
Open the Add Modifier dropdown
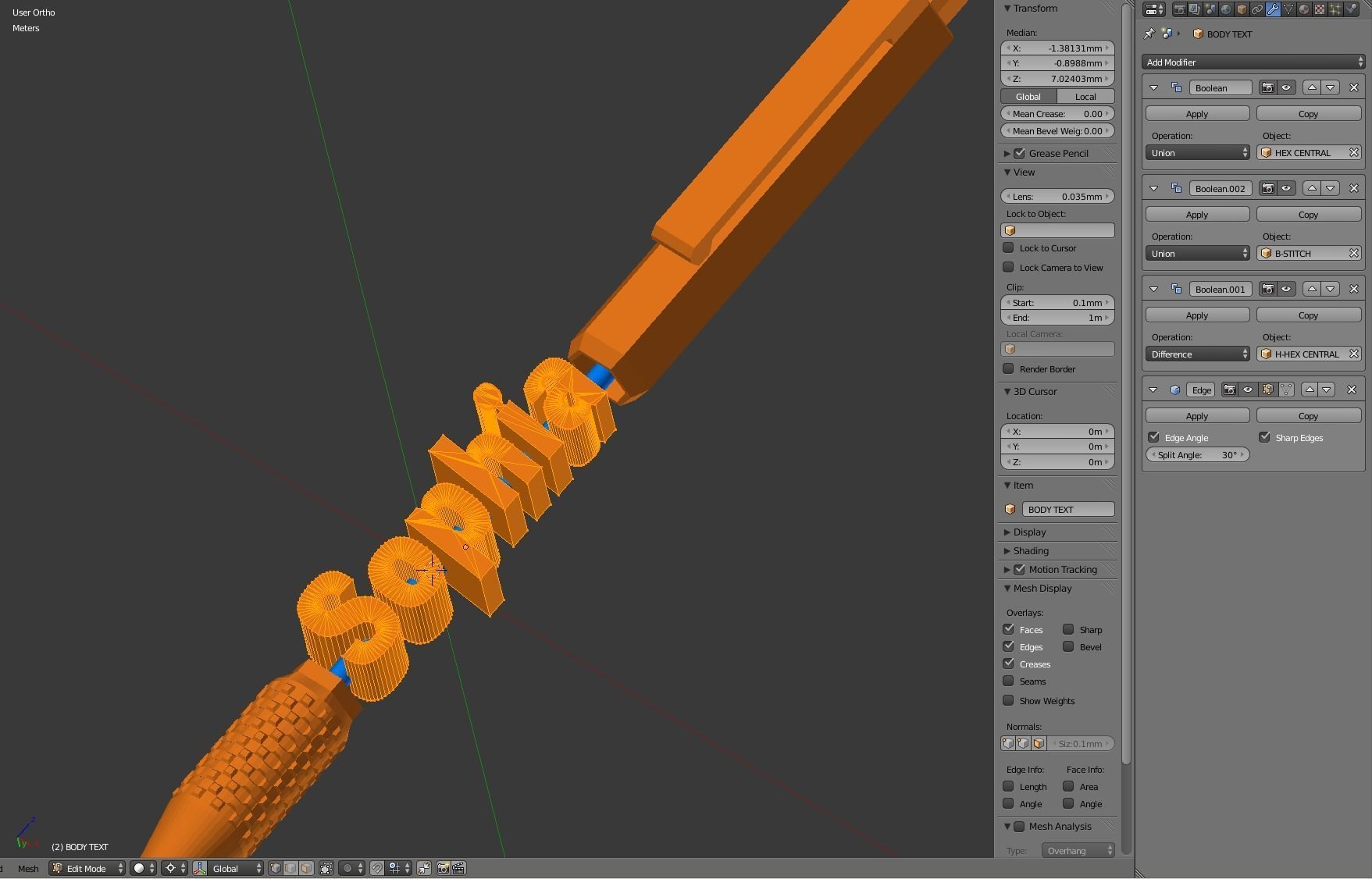click(1253, 62)
